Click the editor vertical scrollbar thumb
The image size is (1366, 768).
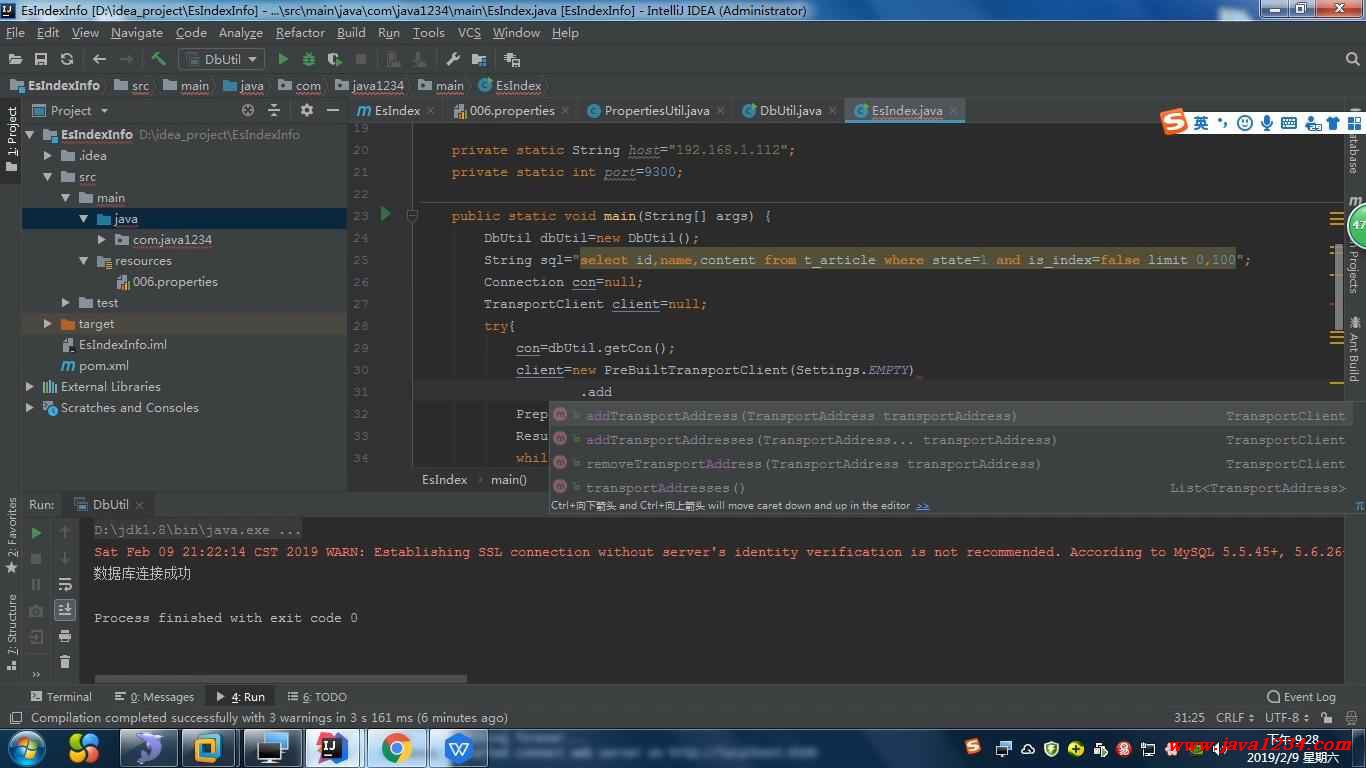(1340, 286)
